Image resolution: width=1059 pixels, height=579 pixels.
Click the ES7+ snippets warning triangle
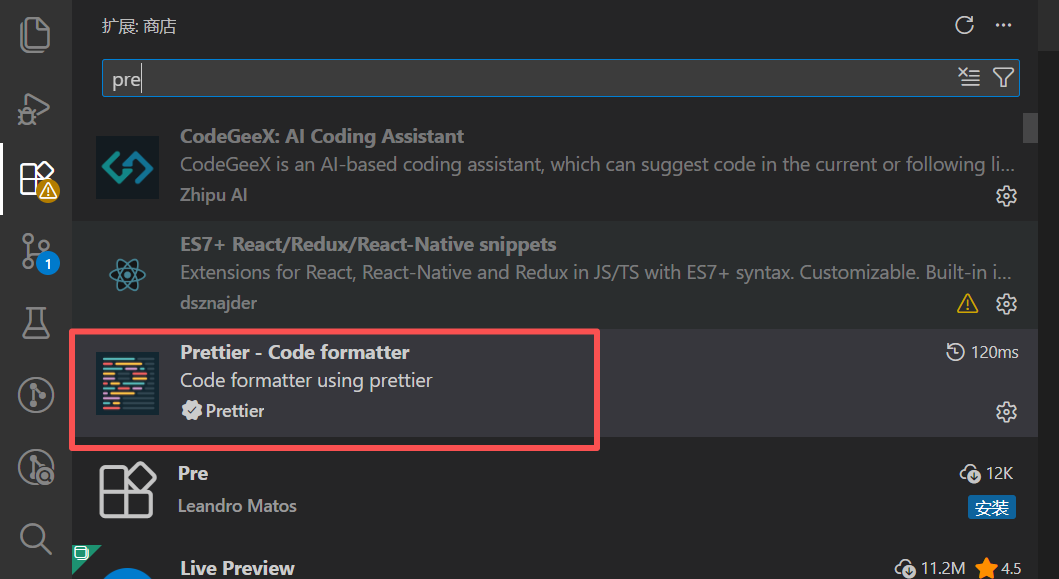(968, 304)
